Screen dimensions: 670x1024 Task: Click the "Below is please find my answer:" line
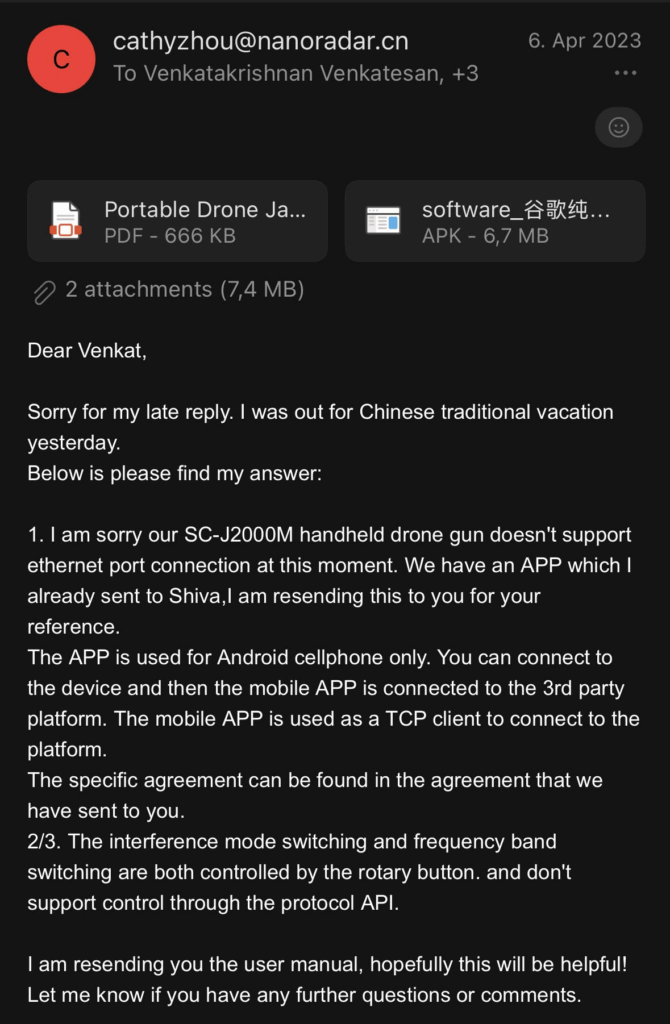[174, 473]
